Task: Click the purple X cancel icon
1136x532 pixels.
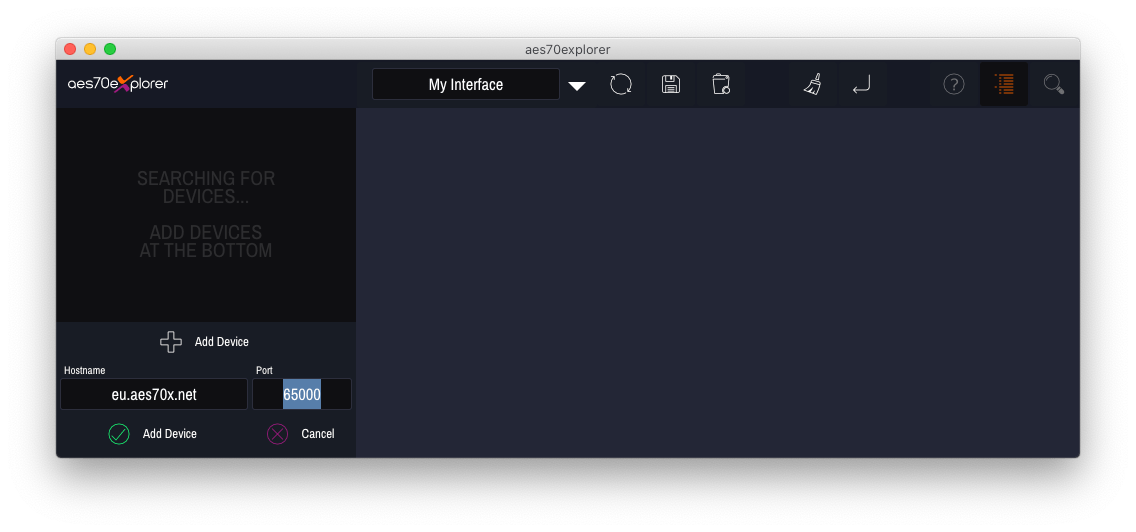Action: [277, 434]
